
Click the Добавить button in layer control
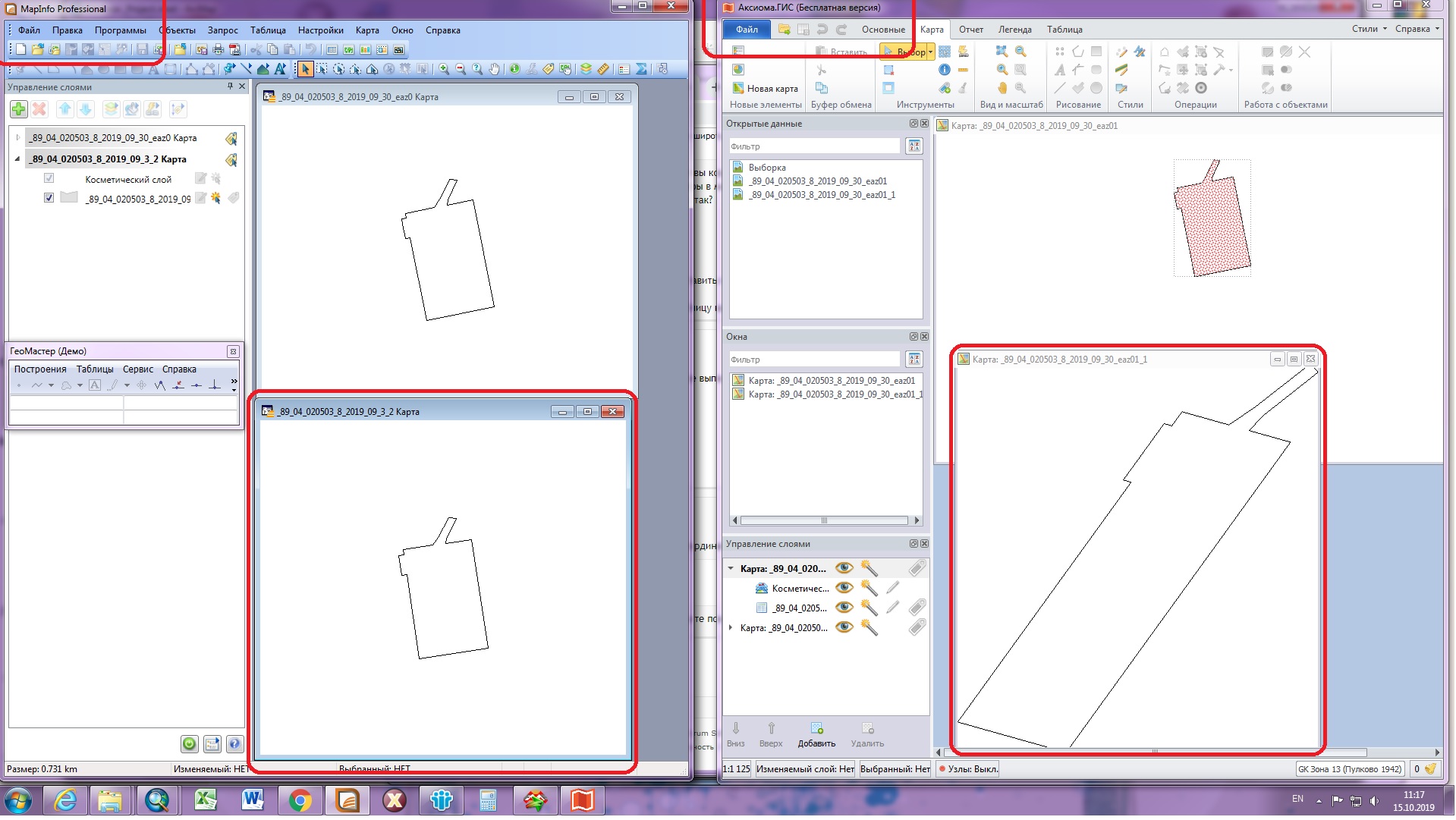816,734
